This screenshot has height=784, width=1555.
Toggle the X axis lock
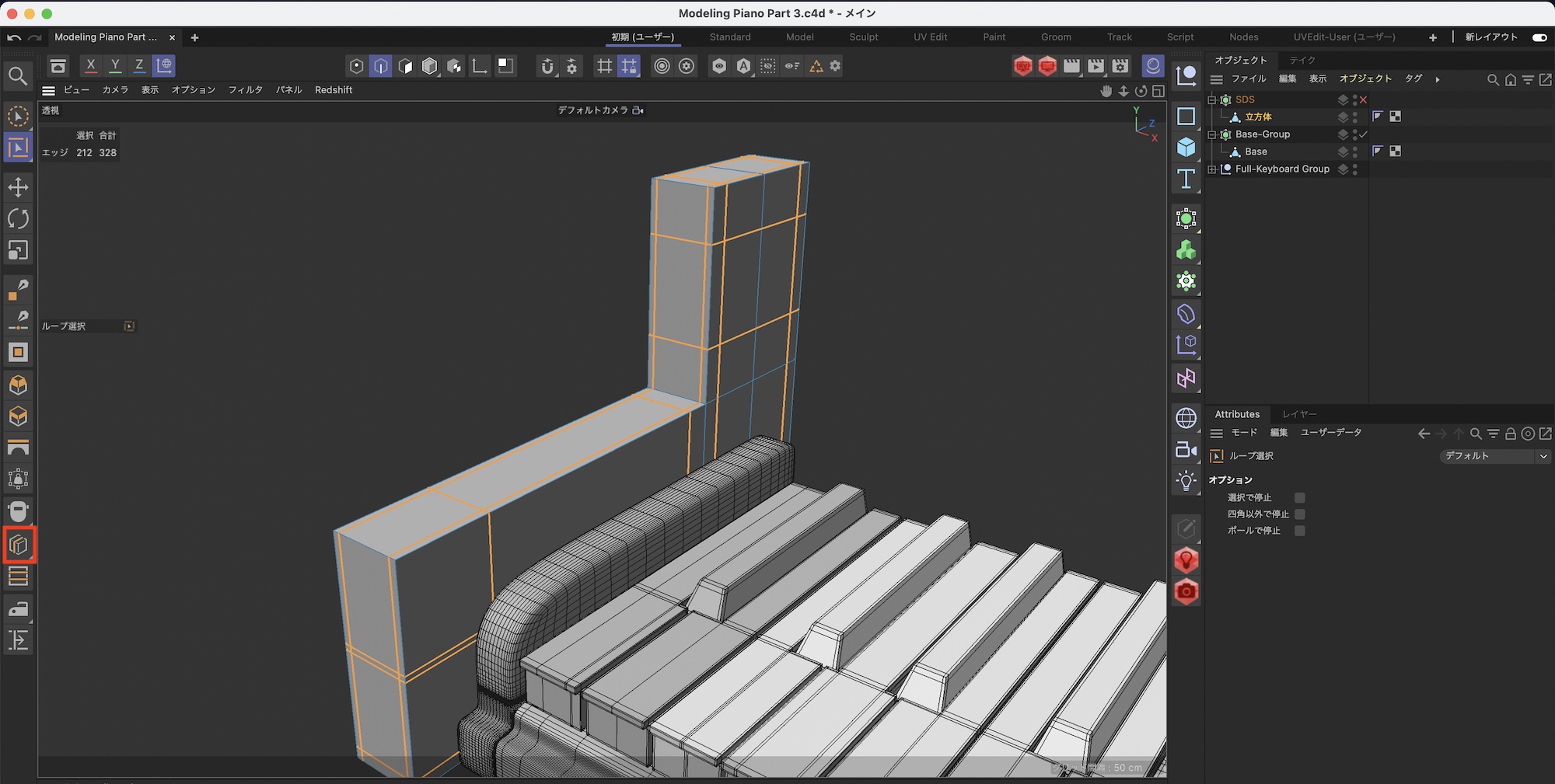click(x=91, y=66)
